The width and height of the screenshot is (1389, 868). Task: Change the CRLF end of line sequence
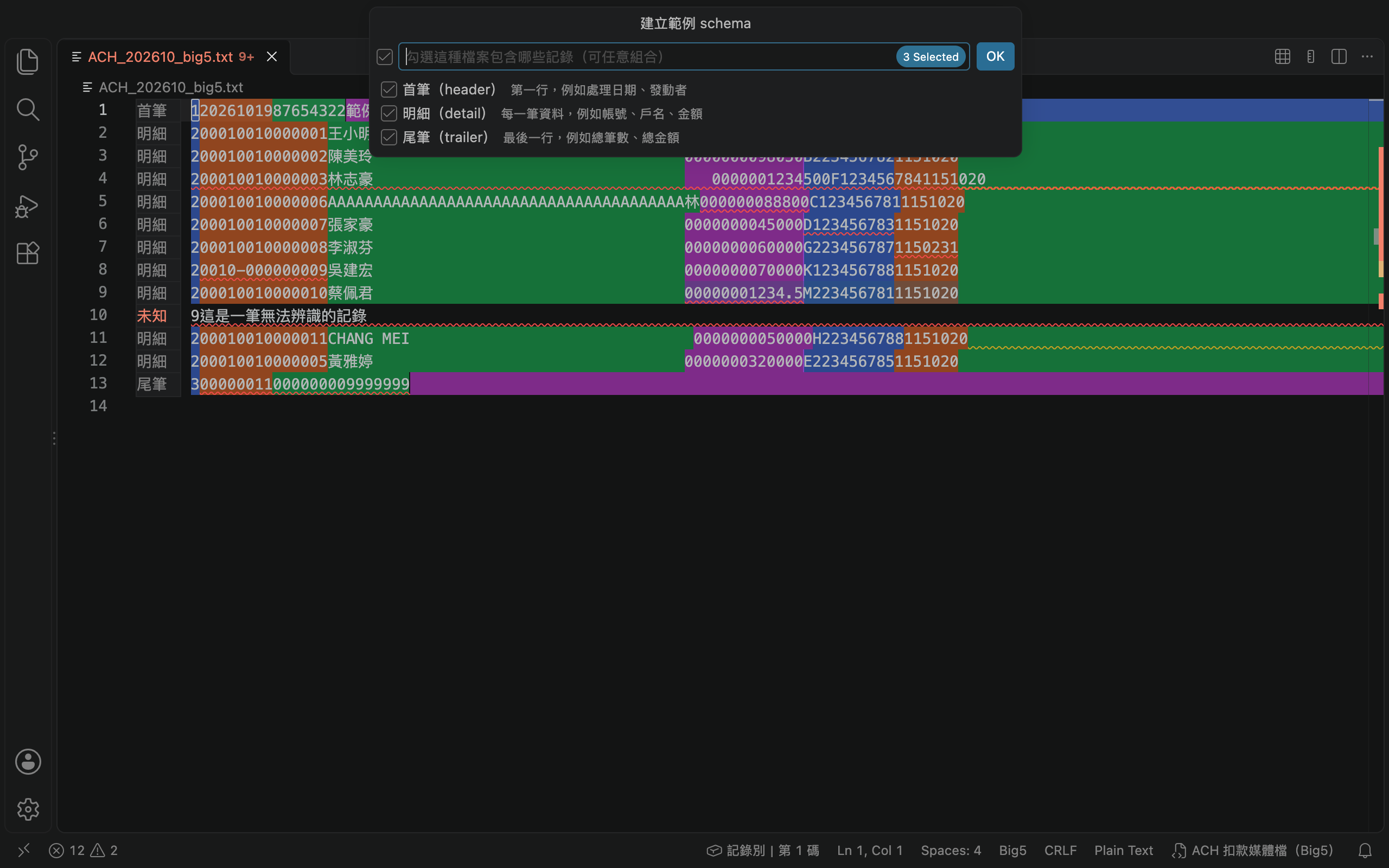click(1060, 850)
